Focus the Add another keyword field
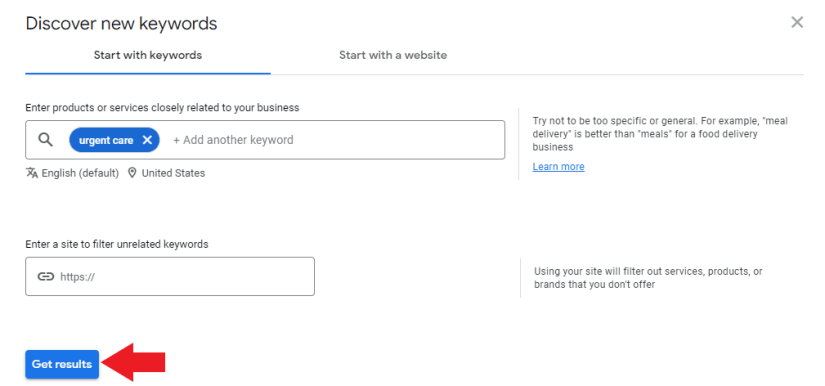Screen dimensions: 825x386 coord(337,140)
